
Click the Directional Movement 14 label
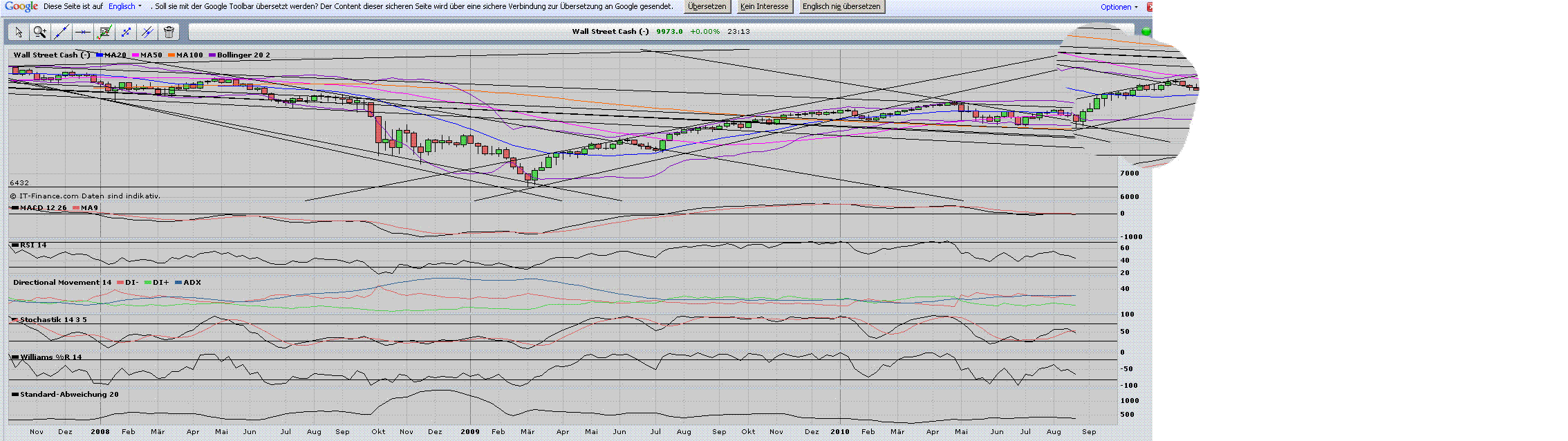click(62, 283)
